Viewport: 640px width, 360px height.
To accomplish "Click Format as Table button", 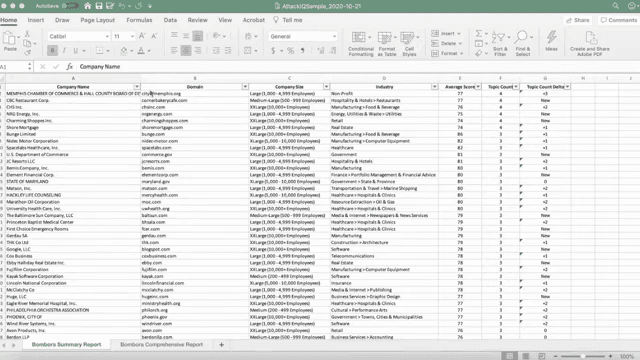I will click(x=387, y=43).
